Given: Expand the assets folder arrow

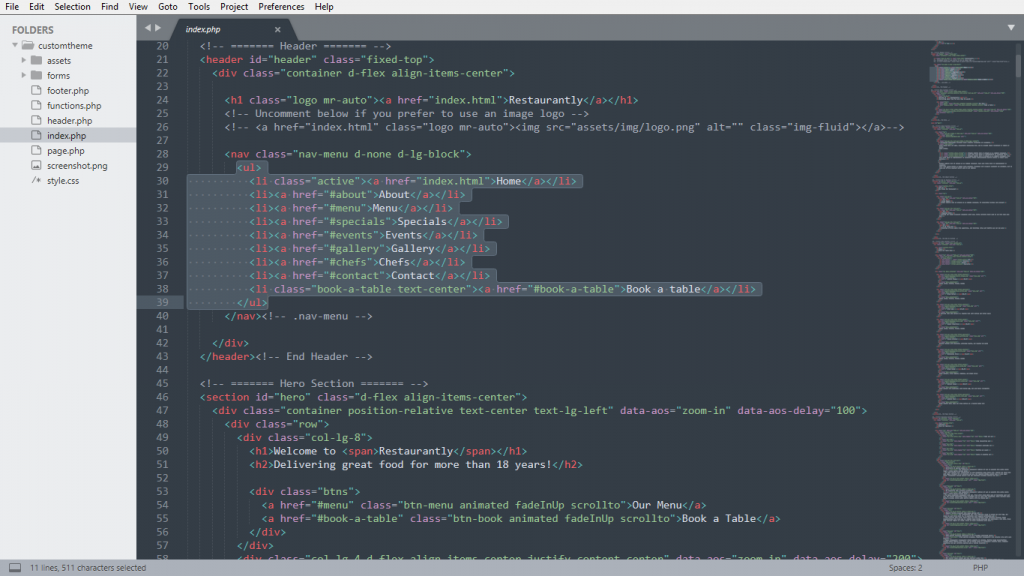Looking at the screenshot, I should point(23,60).
